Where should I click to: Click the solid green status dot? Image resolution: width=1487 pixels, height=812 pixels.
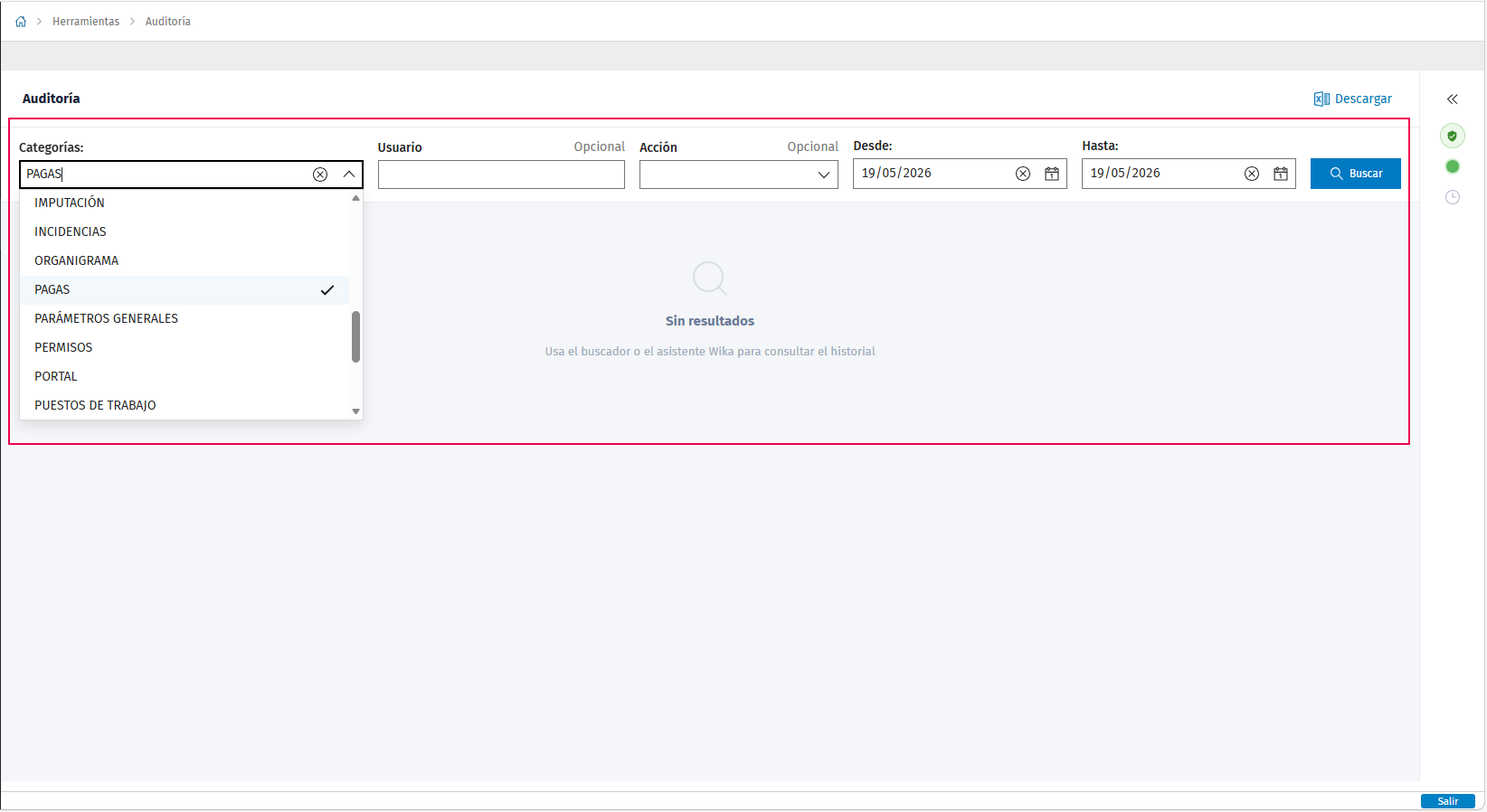point(1453,166)
